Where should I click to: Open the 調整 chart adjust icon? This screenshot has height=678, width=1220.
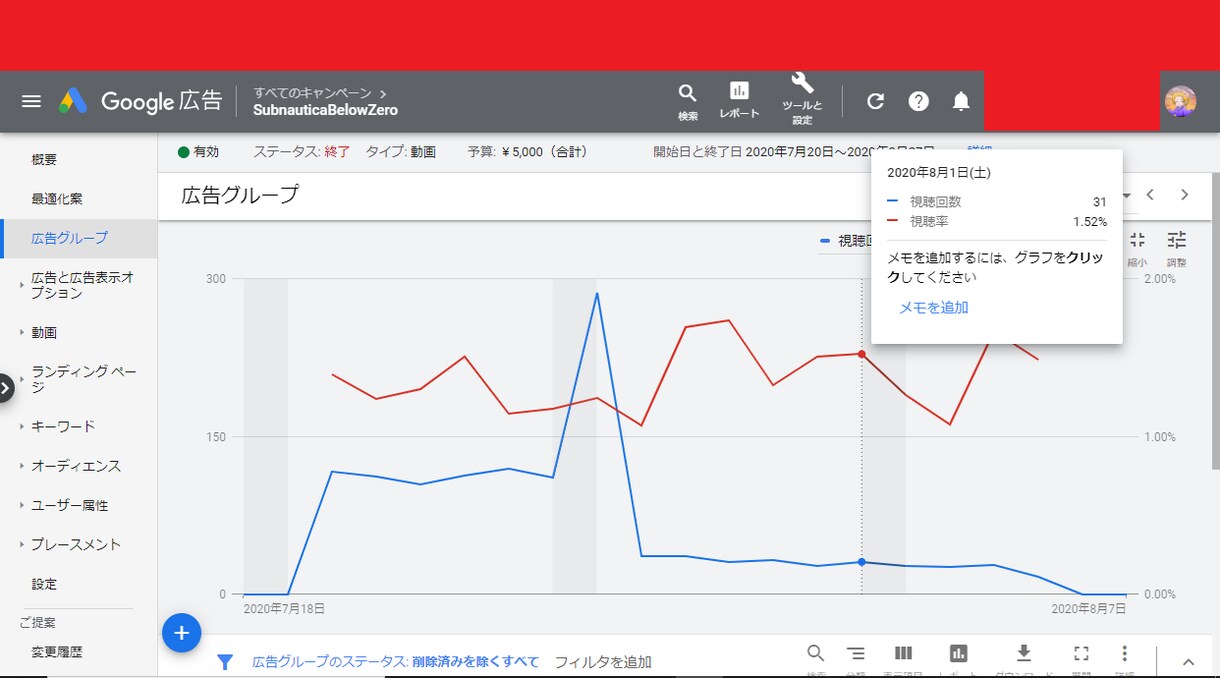(x=1177, y=247)
